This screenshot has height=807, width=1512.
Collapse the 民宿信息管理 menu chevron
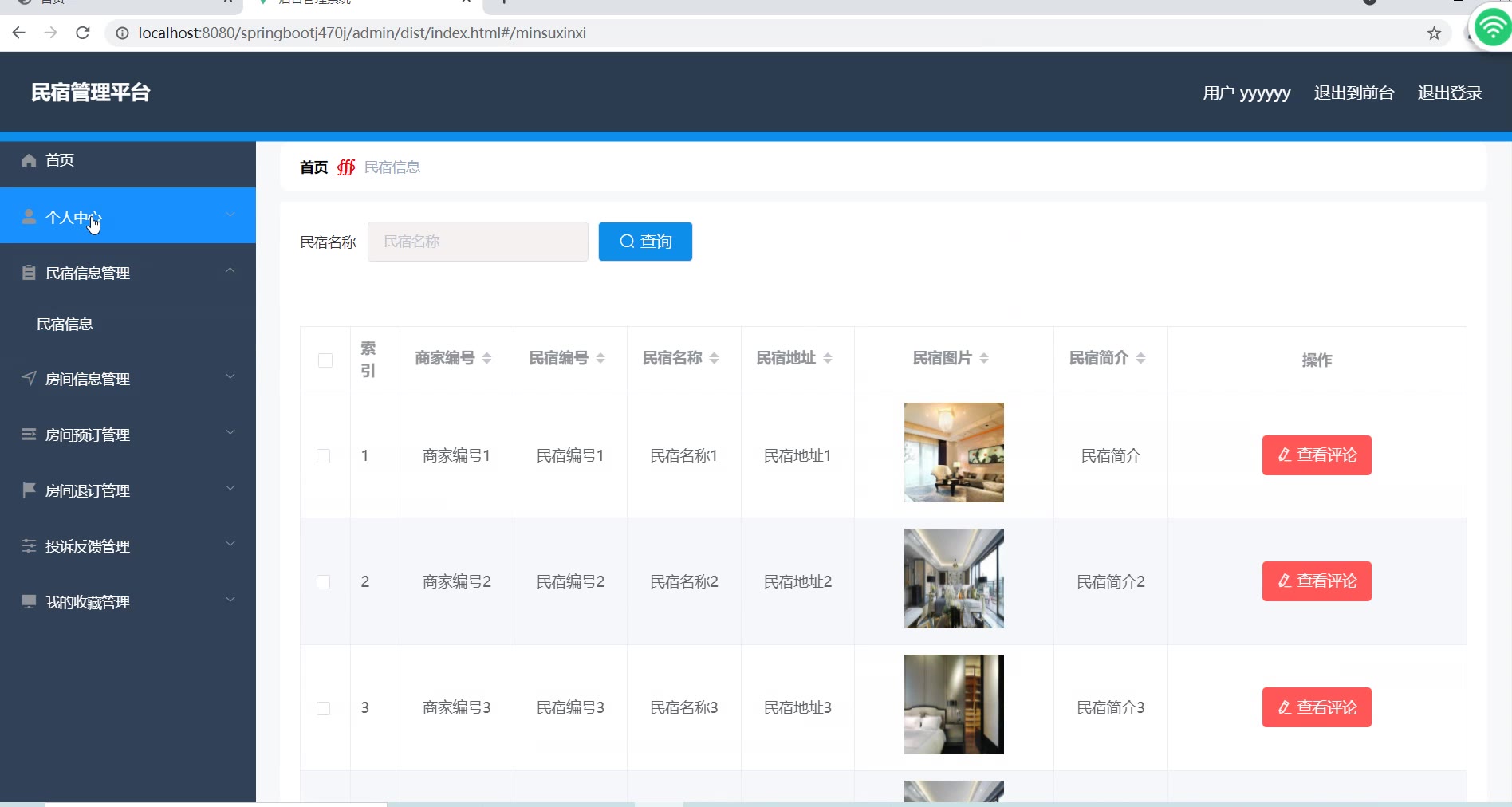pos(230,270)
